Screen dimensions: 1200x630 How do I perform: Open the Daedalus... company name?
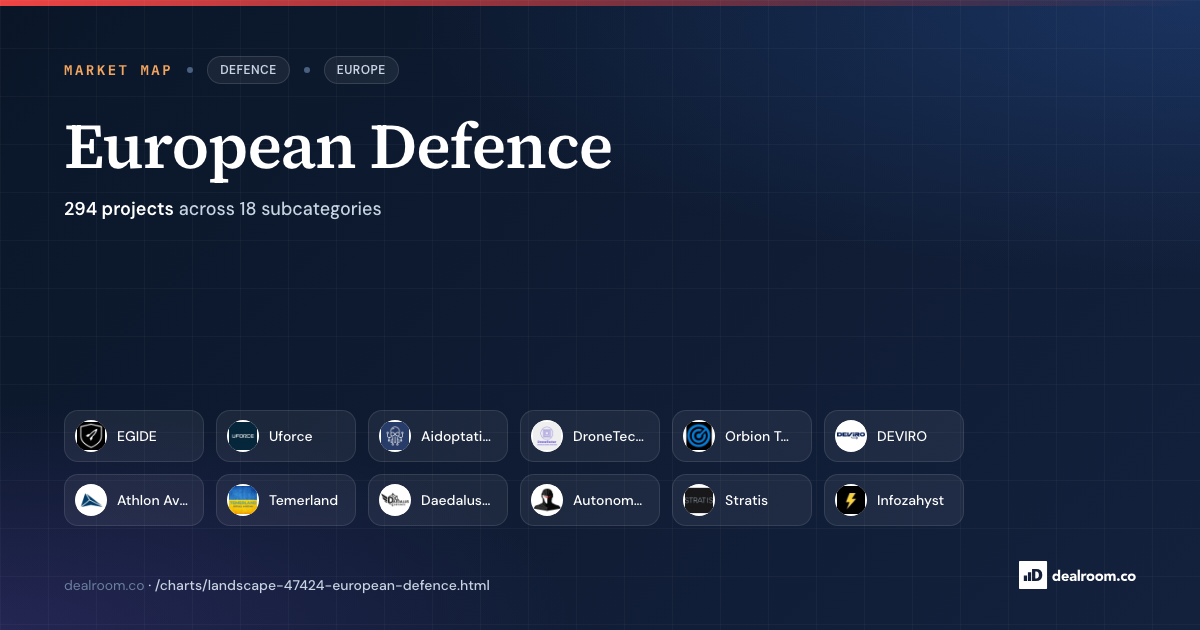(x=456, y=500)
